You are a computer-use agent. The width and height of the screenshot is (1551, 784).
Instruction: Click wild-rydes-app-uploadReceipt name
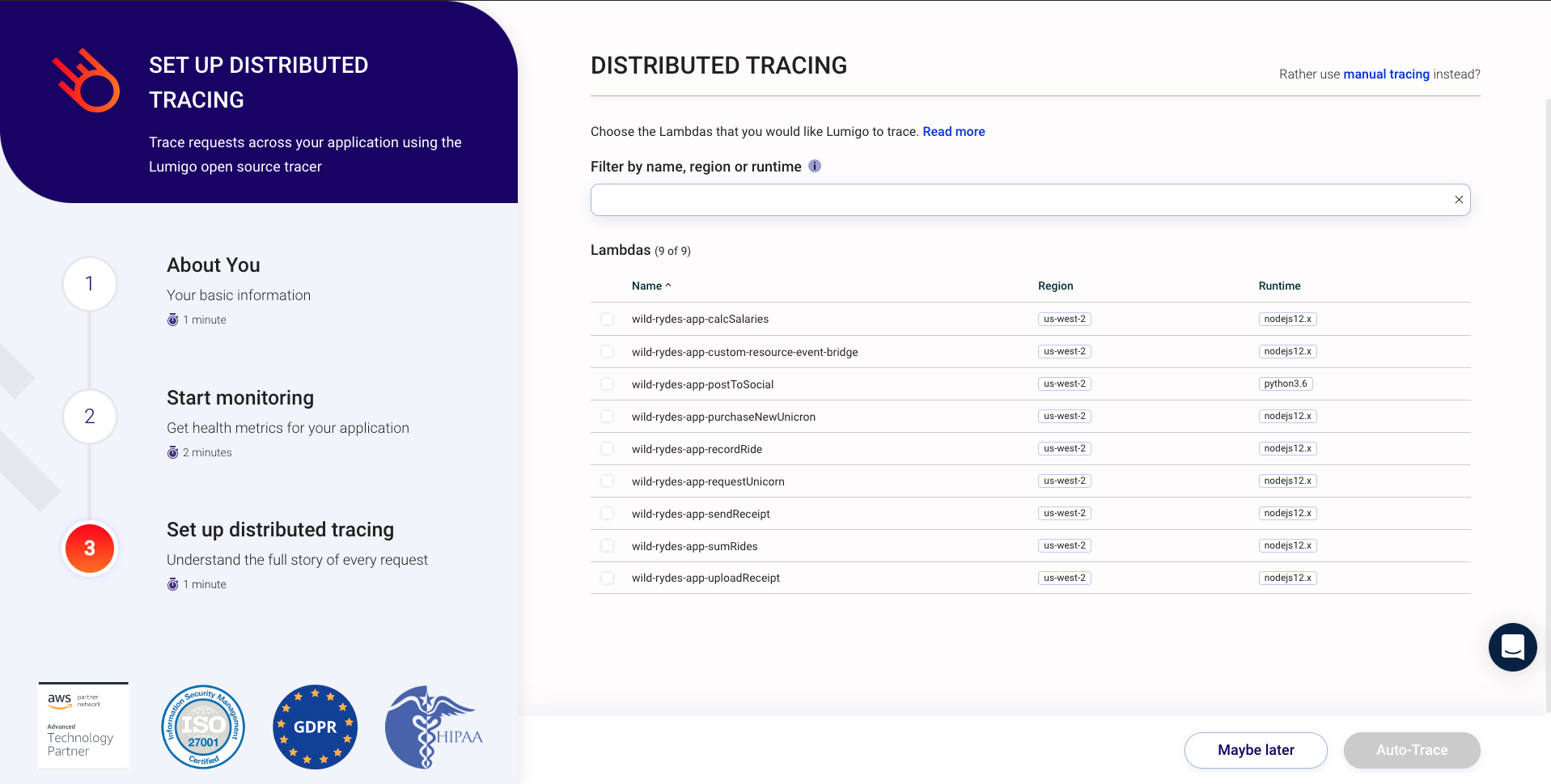point(706,578)
